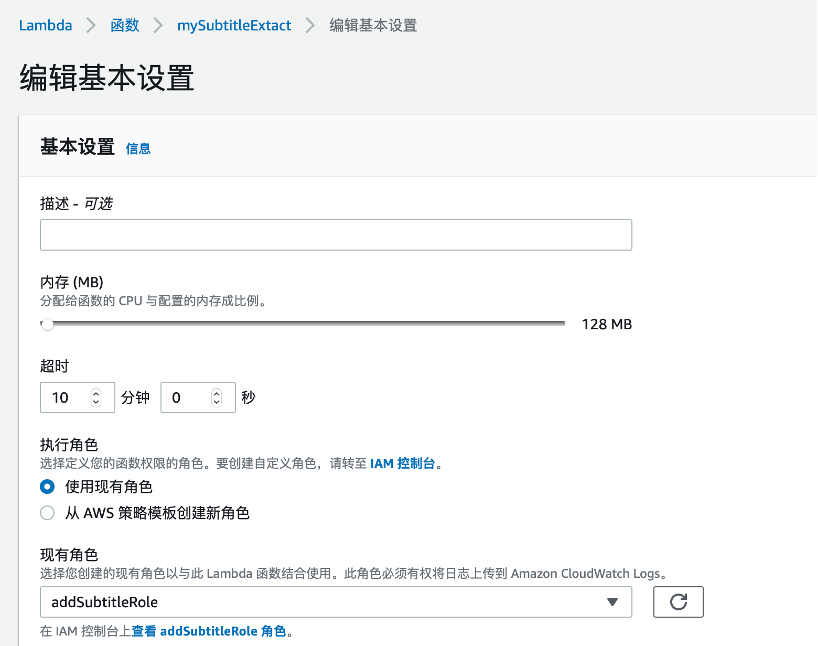Click the 描述 description input field
This screenshot has width=818, height=646.
(336, 235)
